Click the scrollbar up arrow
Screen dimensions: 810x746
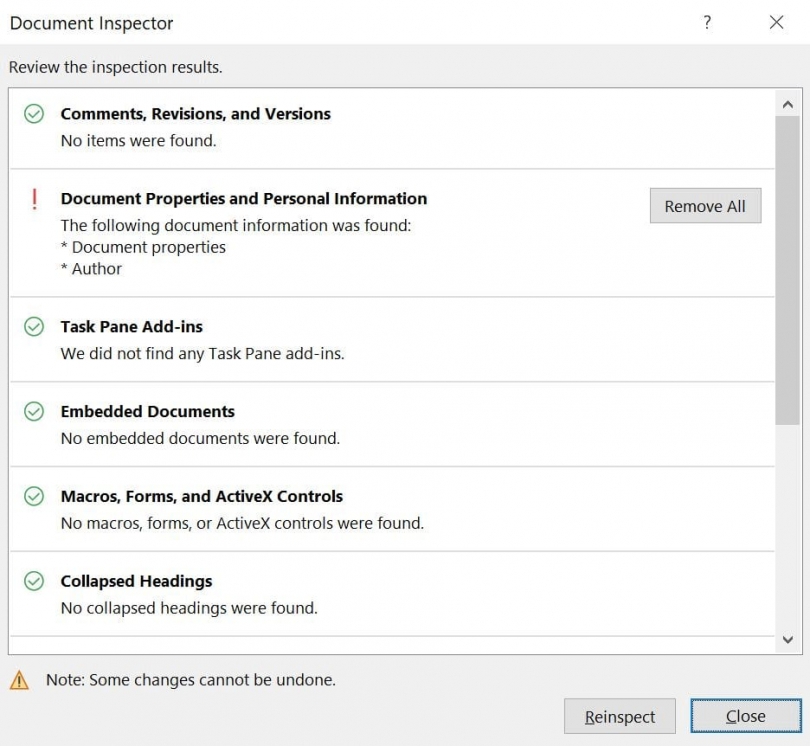[787, 103]
